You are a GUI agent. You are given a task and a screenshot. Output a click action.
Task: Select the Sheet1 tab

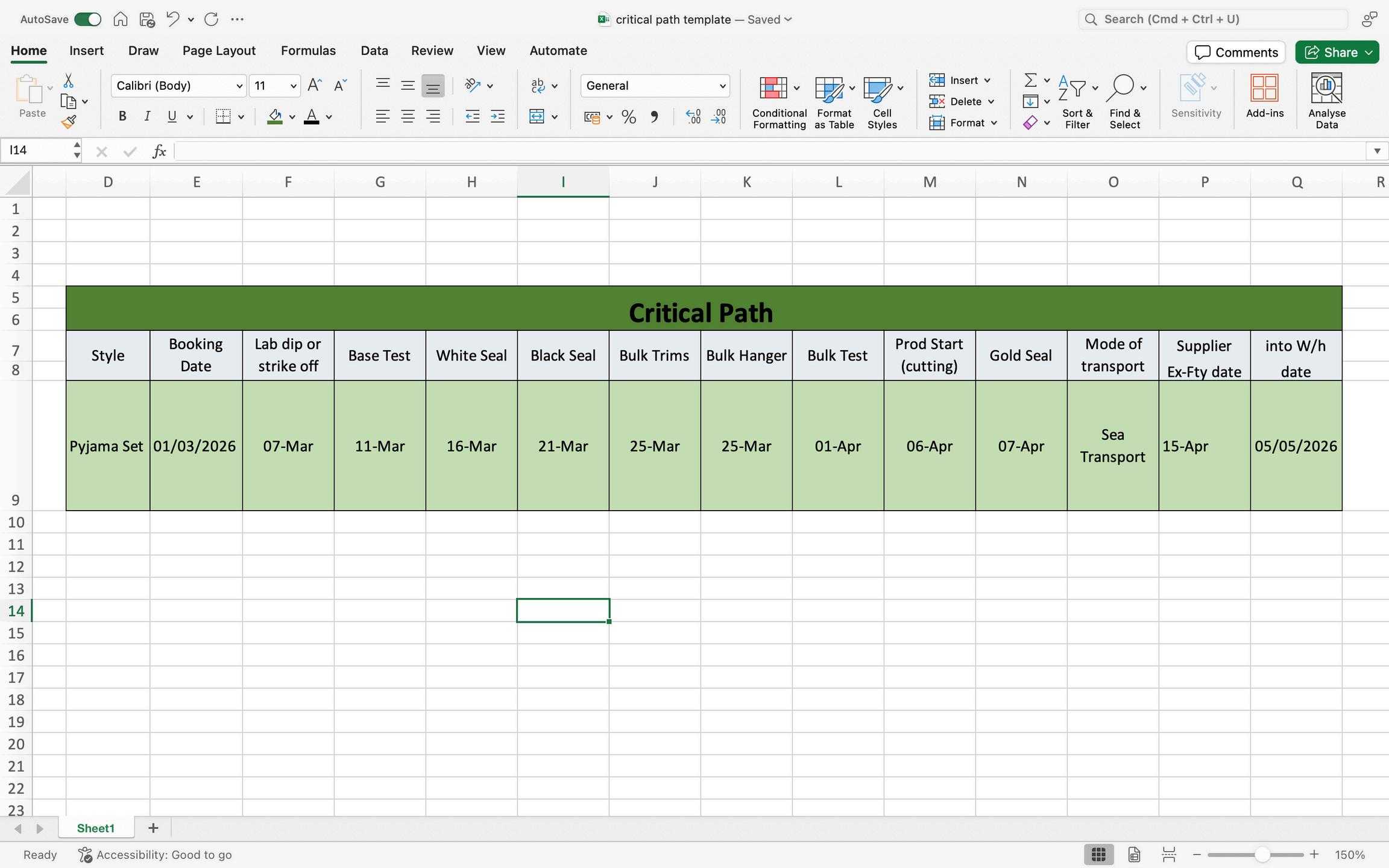[x=95, y=828]
